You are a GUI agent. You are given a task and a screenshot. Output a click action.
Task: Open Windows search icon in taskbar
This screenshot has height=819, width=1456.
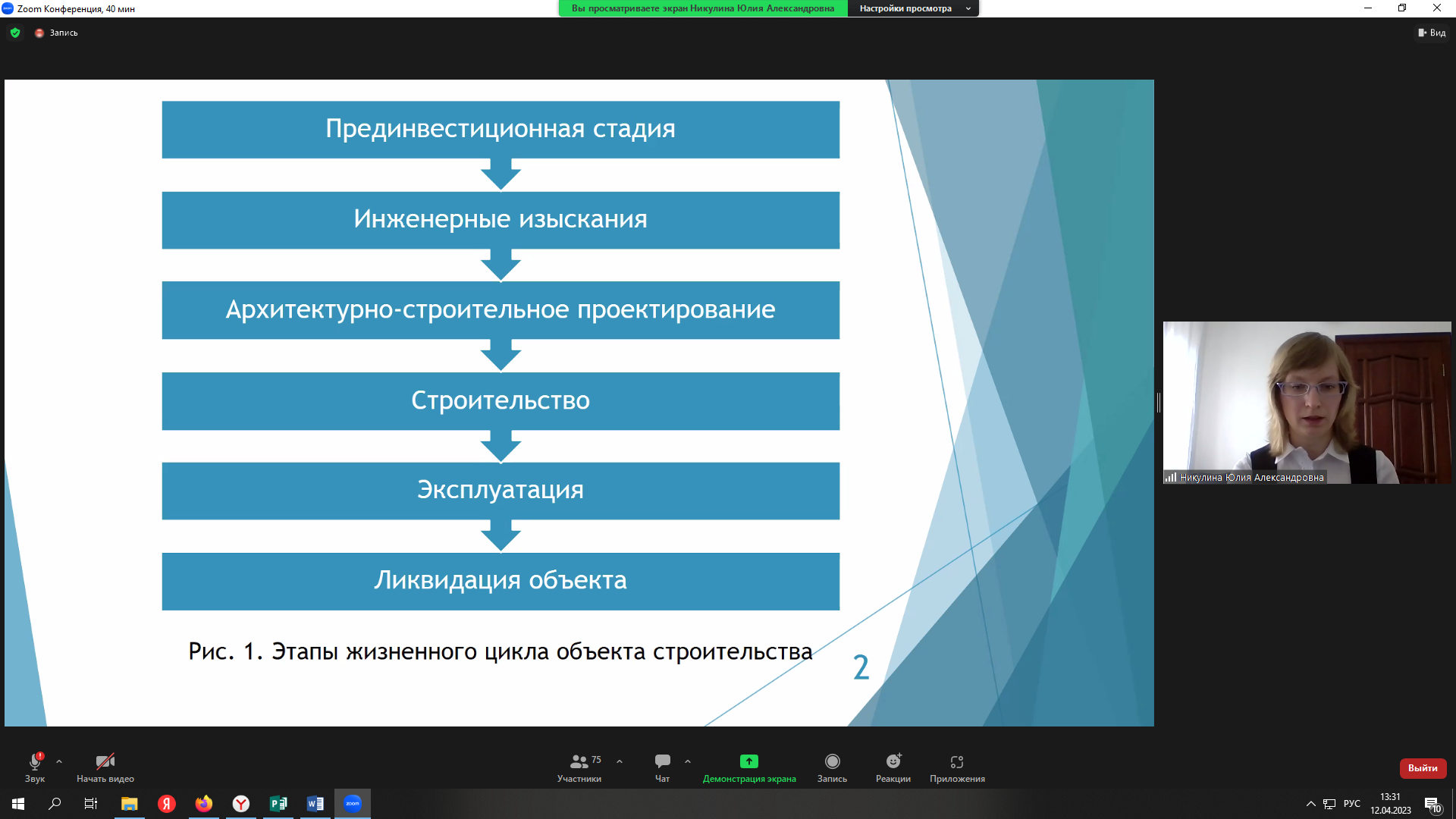coord(55,804)
